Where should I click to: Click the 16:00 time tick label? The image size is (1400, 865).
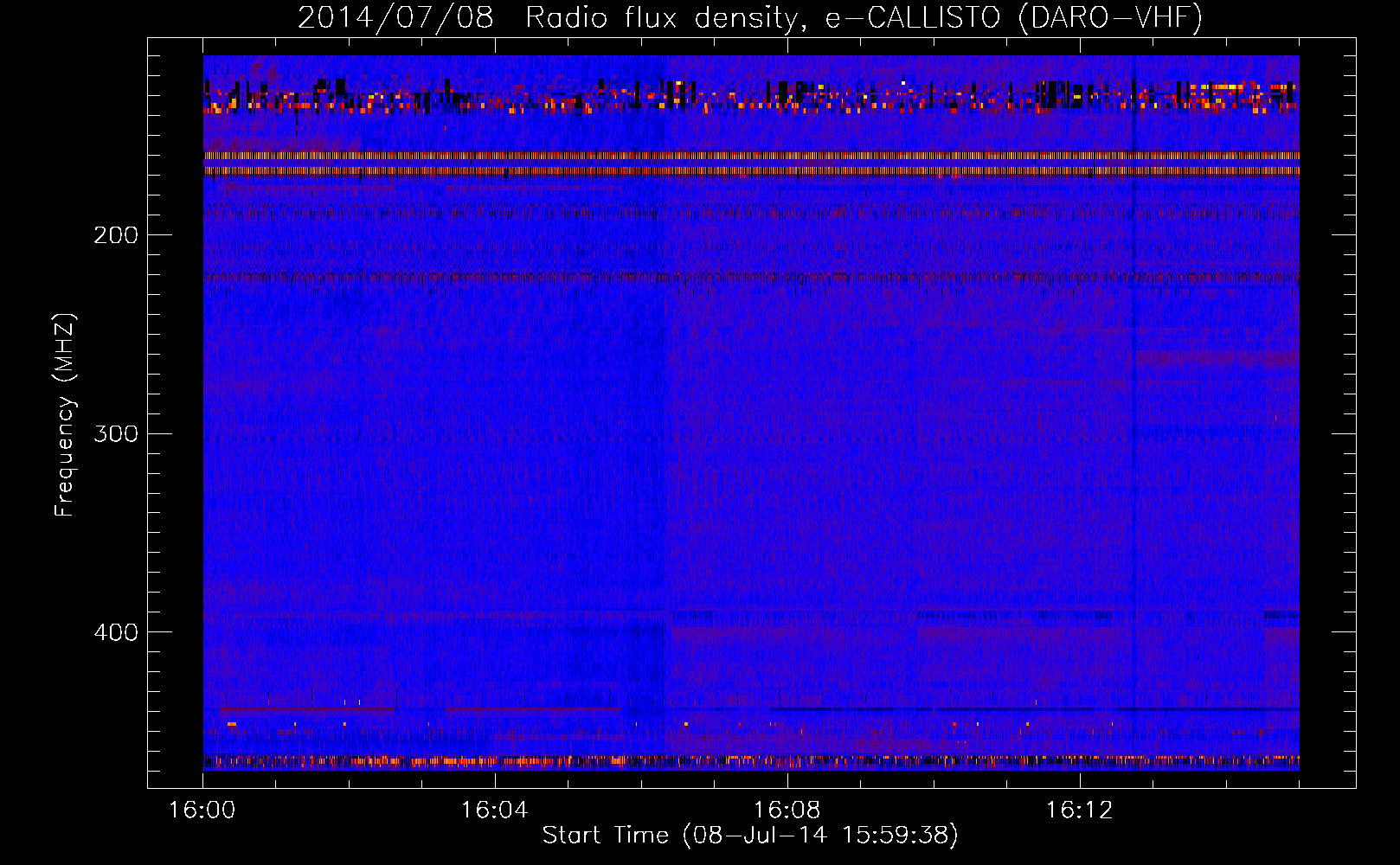[x=202, y=811]
